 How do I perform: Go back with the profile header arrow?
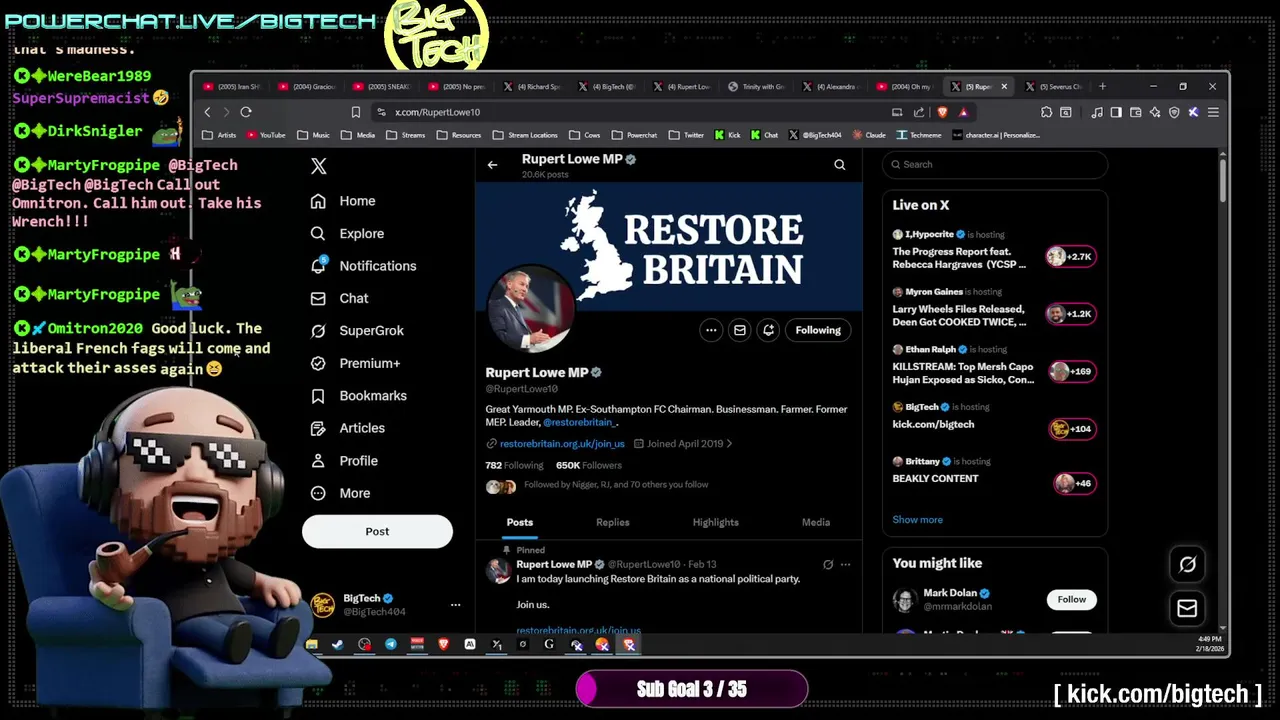coord(492,165)
